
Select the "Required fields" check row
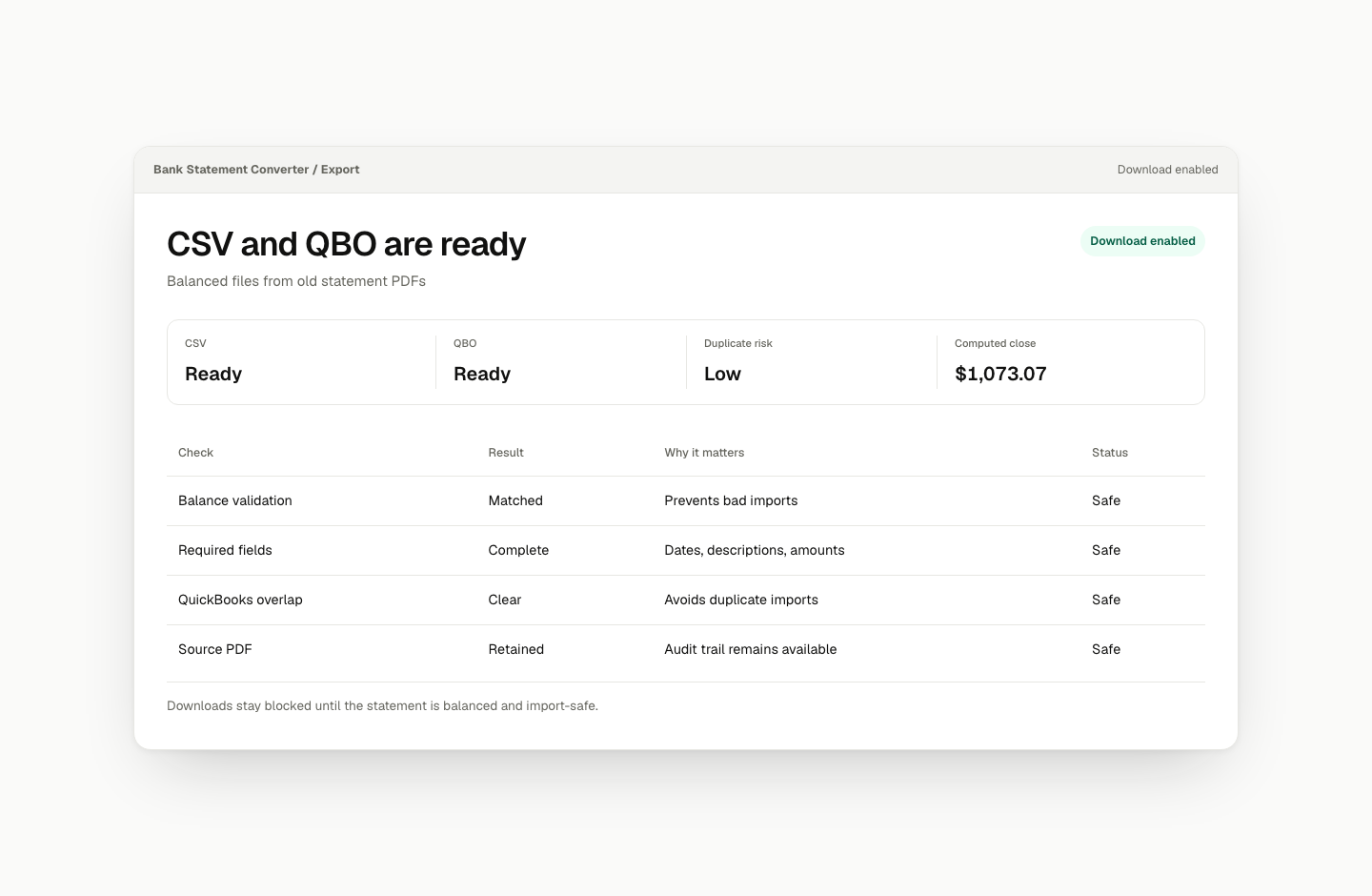click(686, 550)
